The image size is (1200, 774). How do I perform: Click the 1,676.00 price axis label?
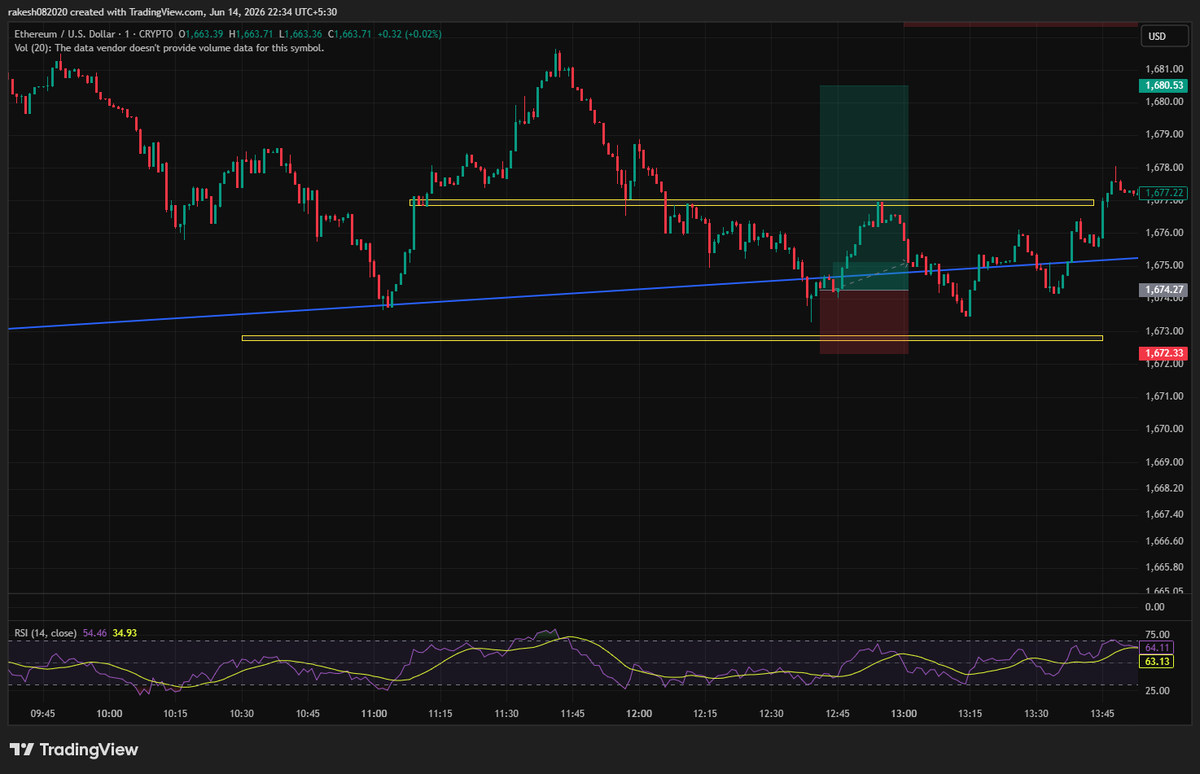click(x=1164, y=233)
